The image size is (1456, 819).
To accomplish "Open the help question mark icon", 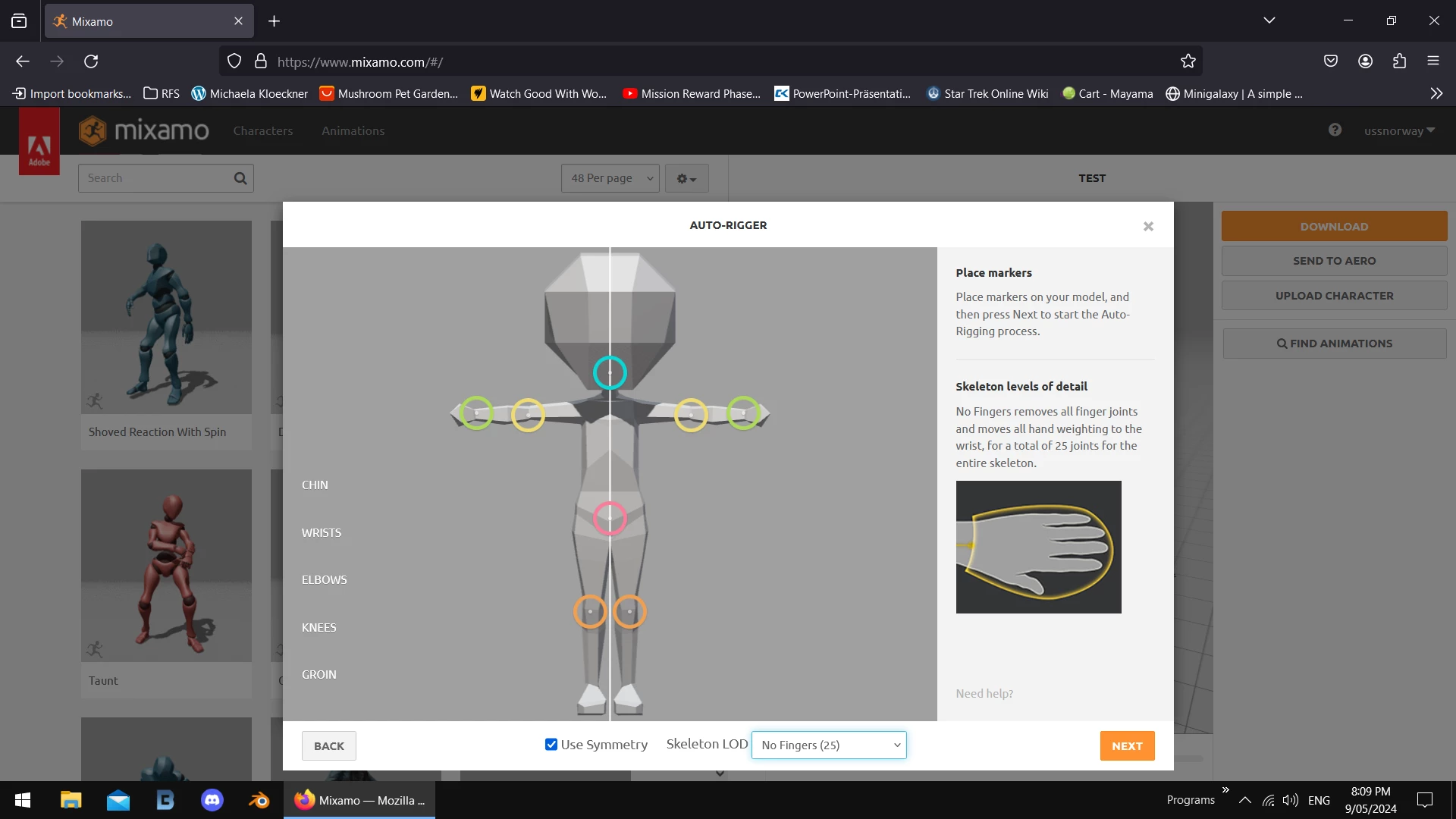I will coord(1335,130).
